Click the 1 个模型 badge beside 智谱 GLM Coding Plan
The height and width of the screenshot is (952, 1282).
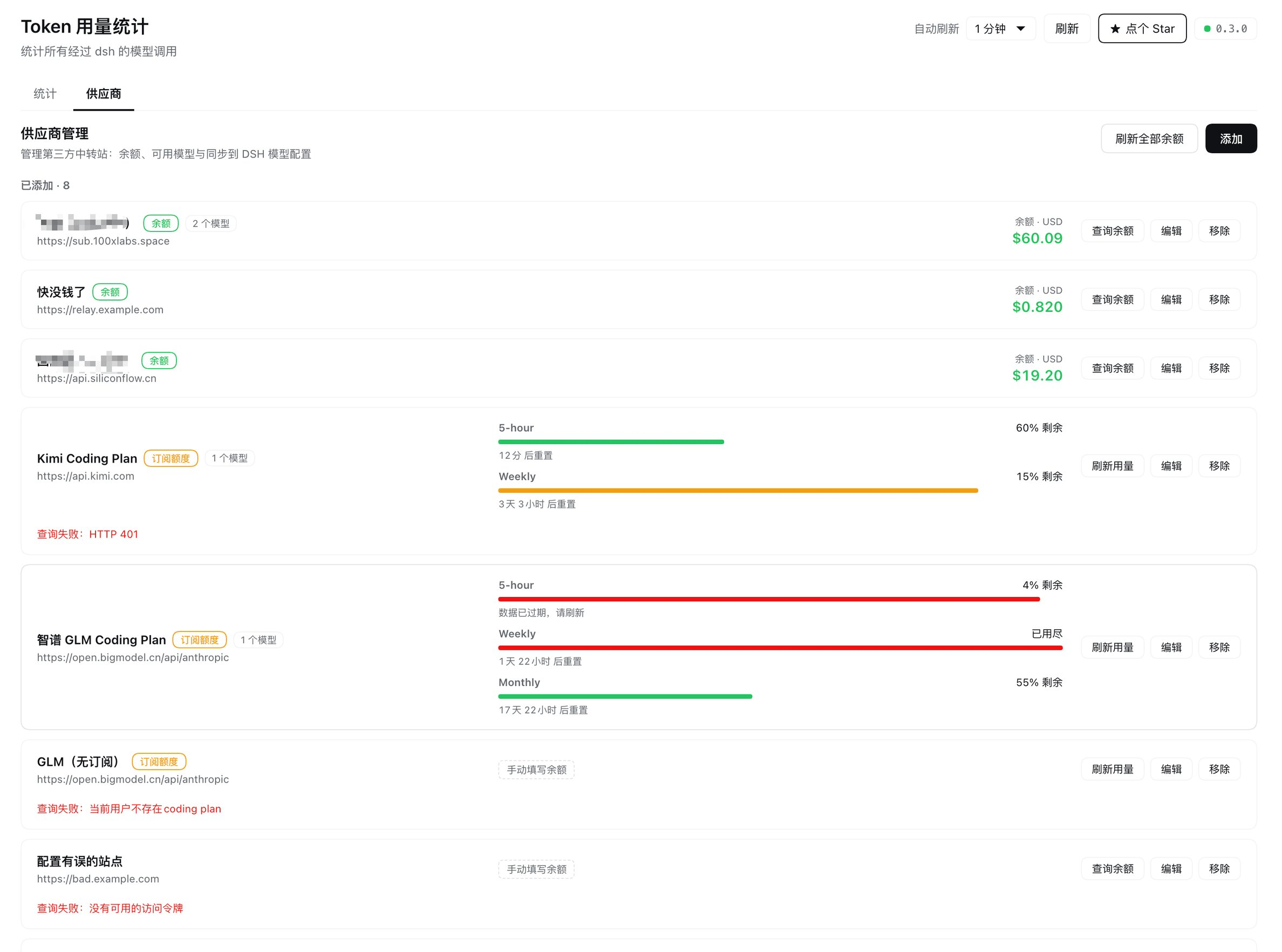258,640
